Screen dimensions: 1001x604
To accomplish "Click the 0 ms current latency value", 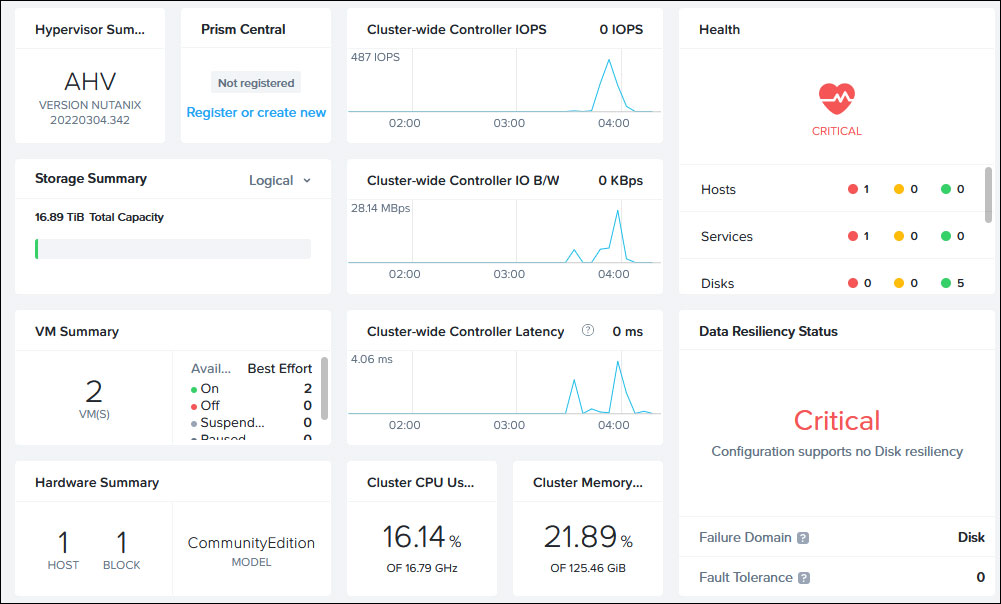I will (x=628, y=331).
